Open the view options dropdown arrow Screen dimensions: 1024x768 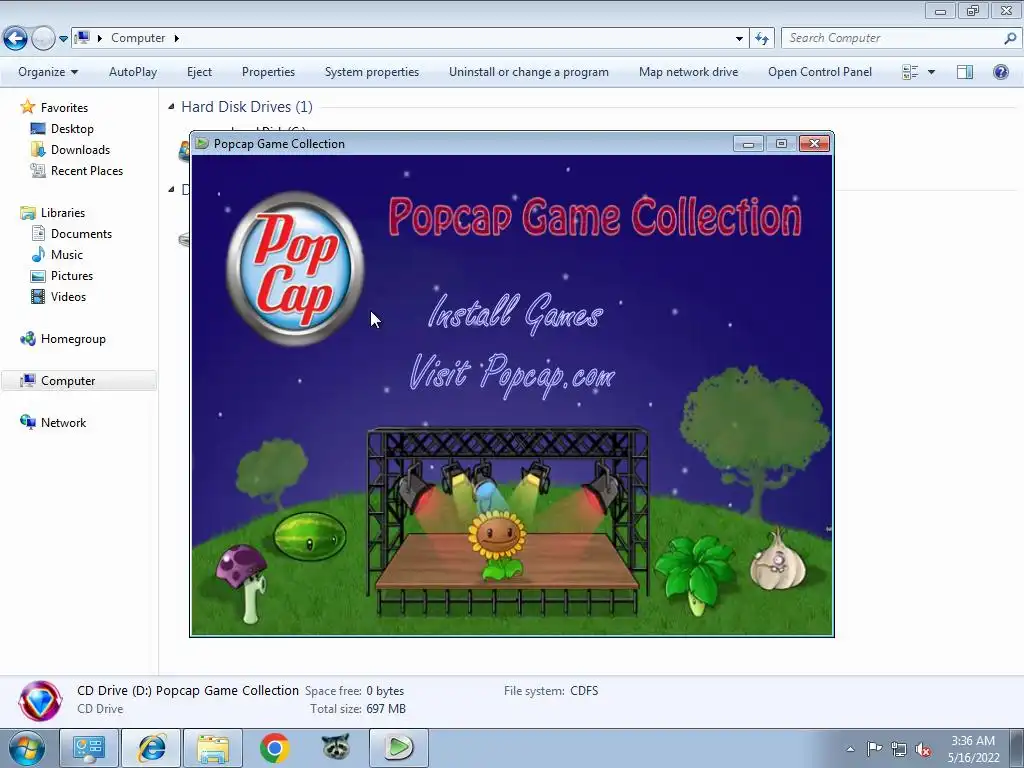click(x=931, y=72)
